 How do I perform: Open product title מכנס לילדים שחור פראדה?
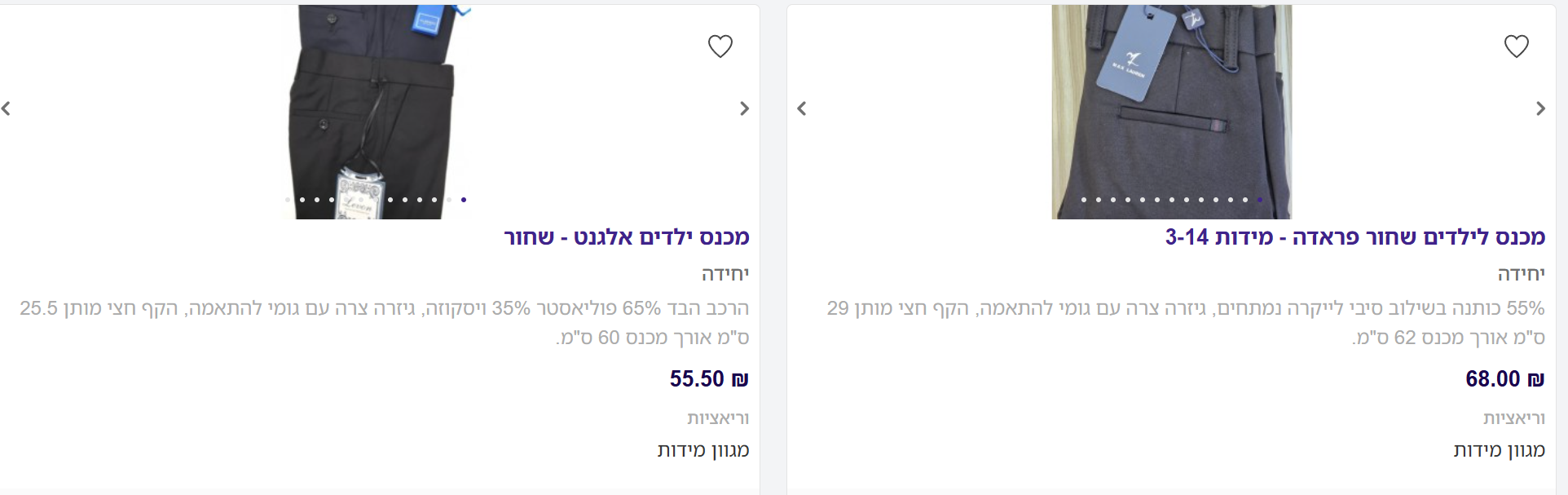1354,237
